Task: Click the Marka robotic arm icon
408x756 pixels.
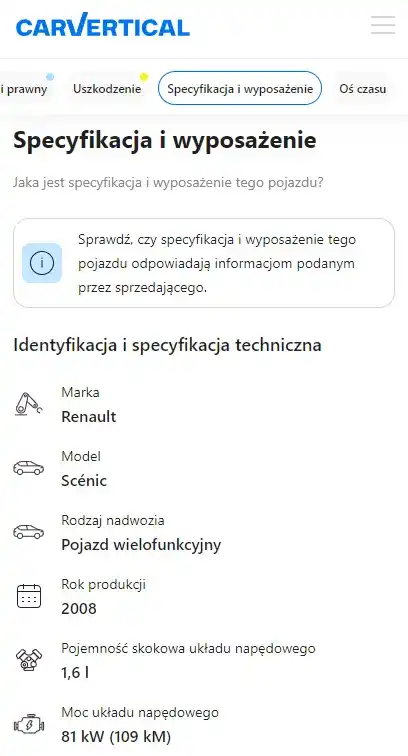Action: [x=28, y=404]
